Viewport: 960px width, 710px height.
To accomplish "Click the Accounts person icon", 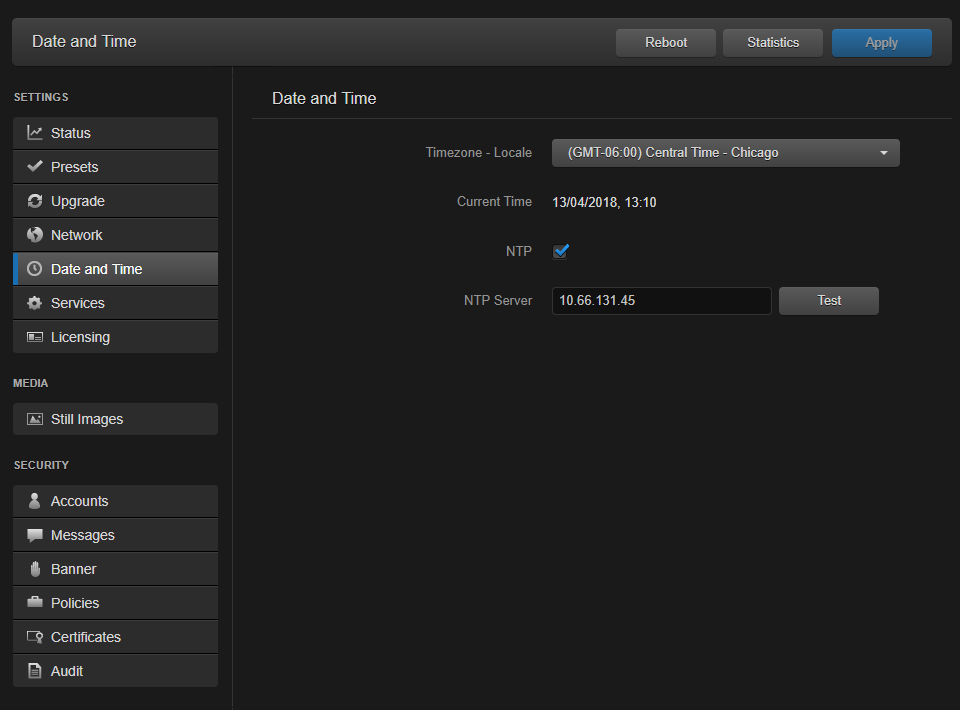I will pos(35,501).
